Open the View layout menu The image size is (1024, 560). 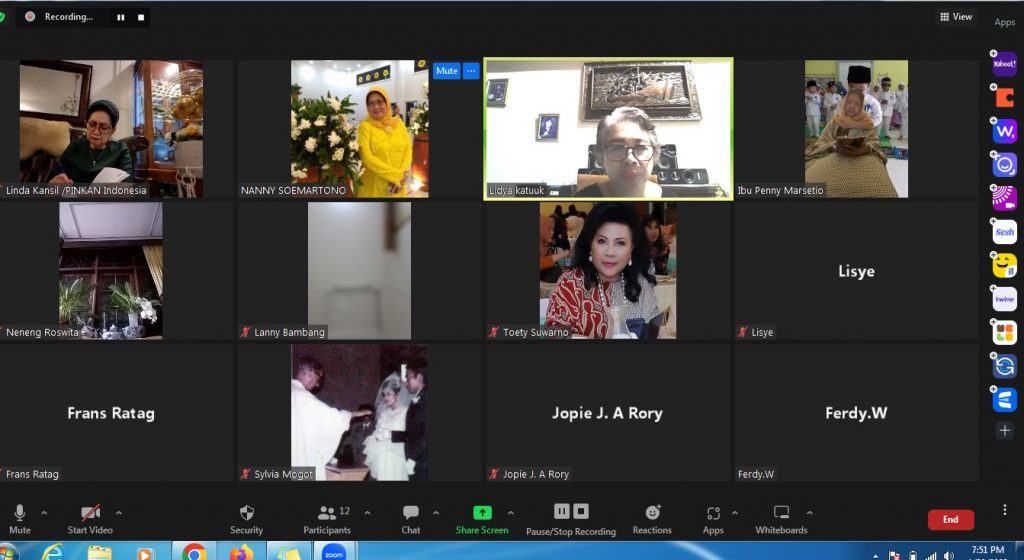pyautogui.click(x=955, y=17)
